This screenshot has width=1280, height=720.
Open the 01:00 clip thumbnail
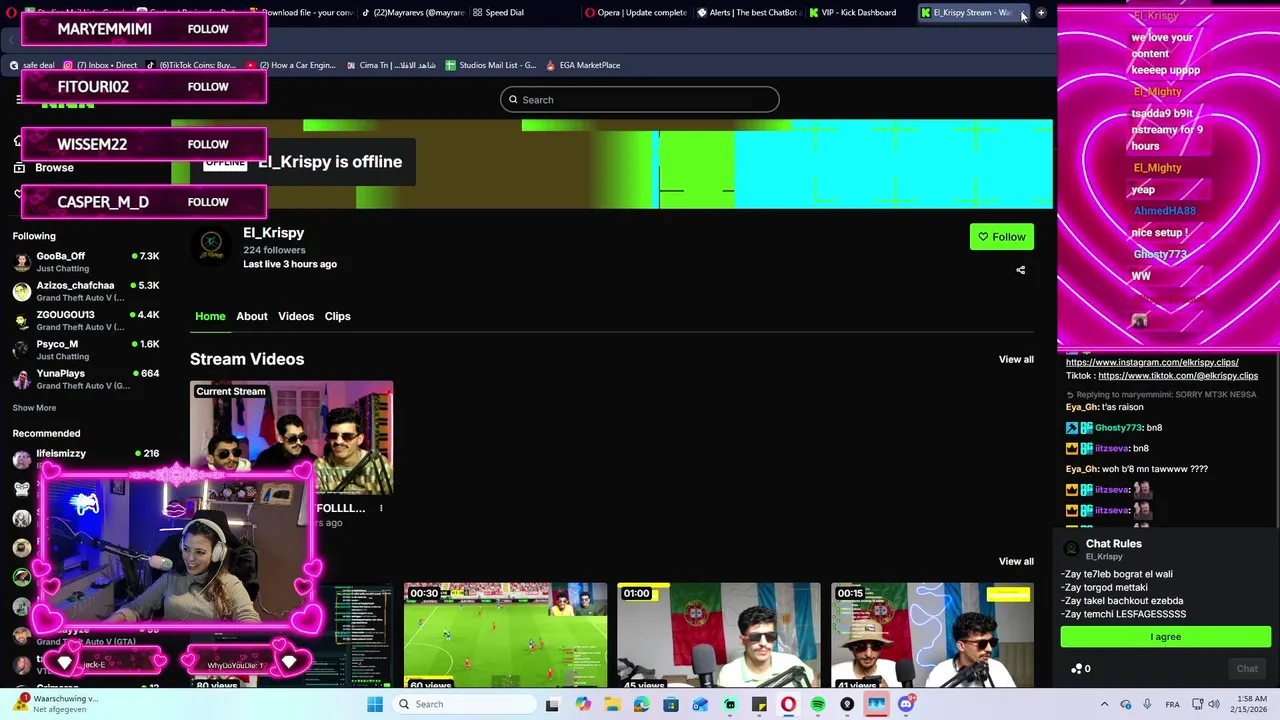click(x=718, y=635)
